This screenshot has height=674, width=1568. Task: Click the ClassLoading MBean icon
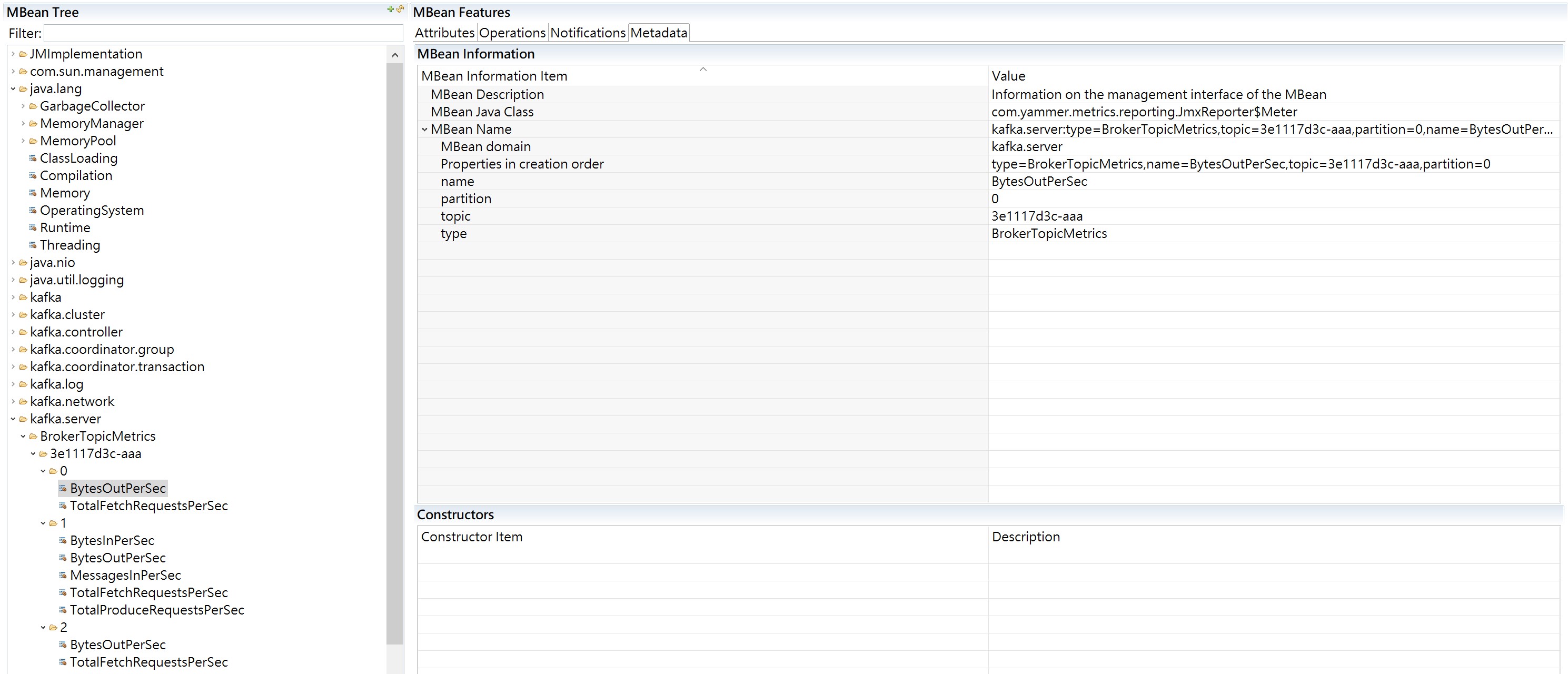tap(33, 158)
